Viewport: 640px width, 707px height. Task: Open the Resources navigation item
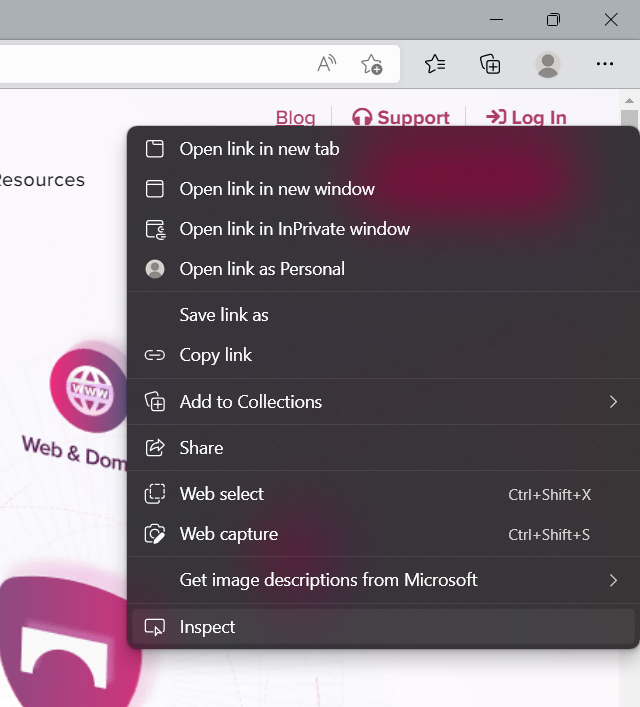[x=42, y=179]
